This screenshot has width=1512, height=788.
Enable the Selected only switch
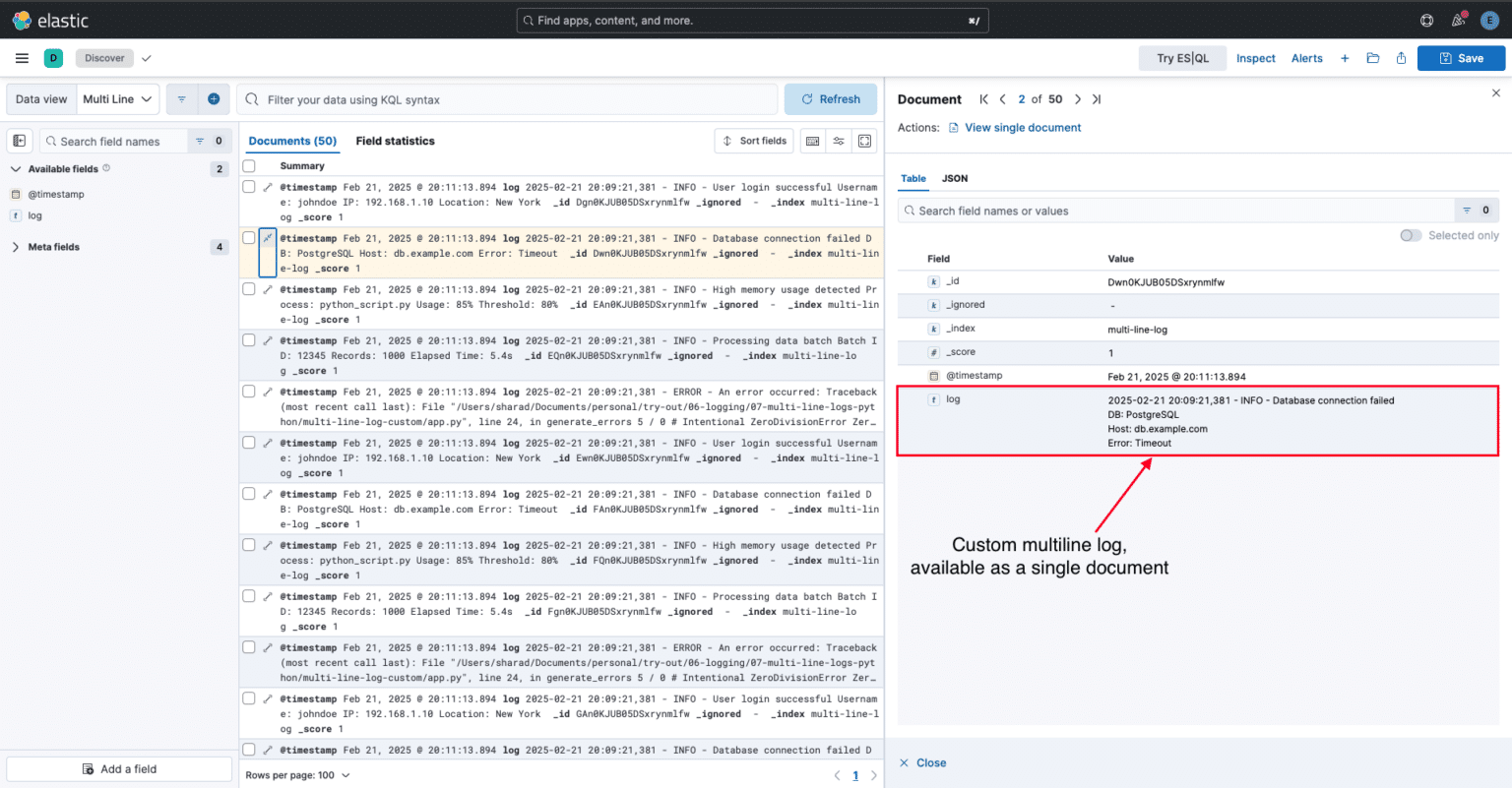pos(1411,235)
